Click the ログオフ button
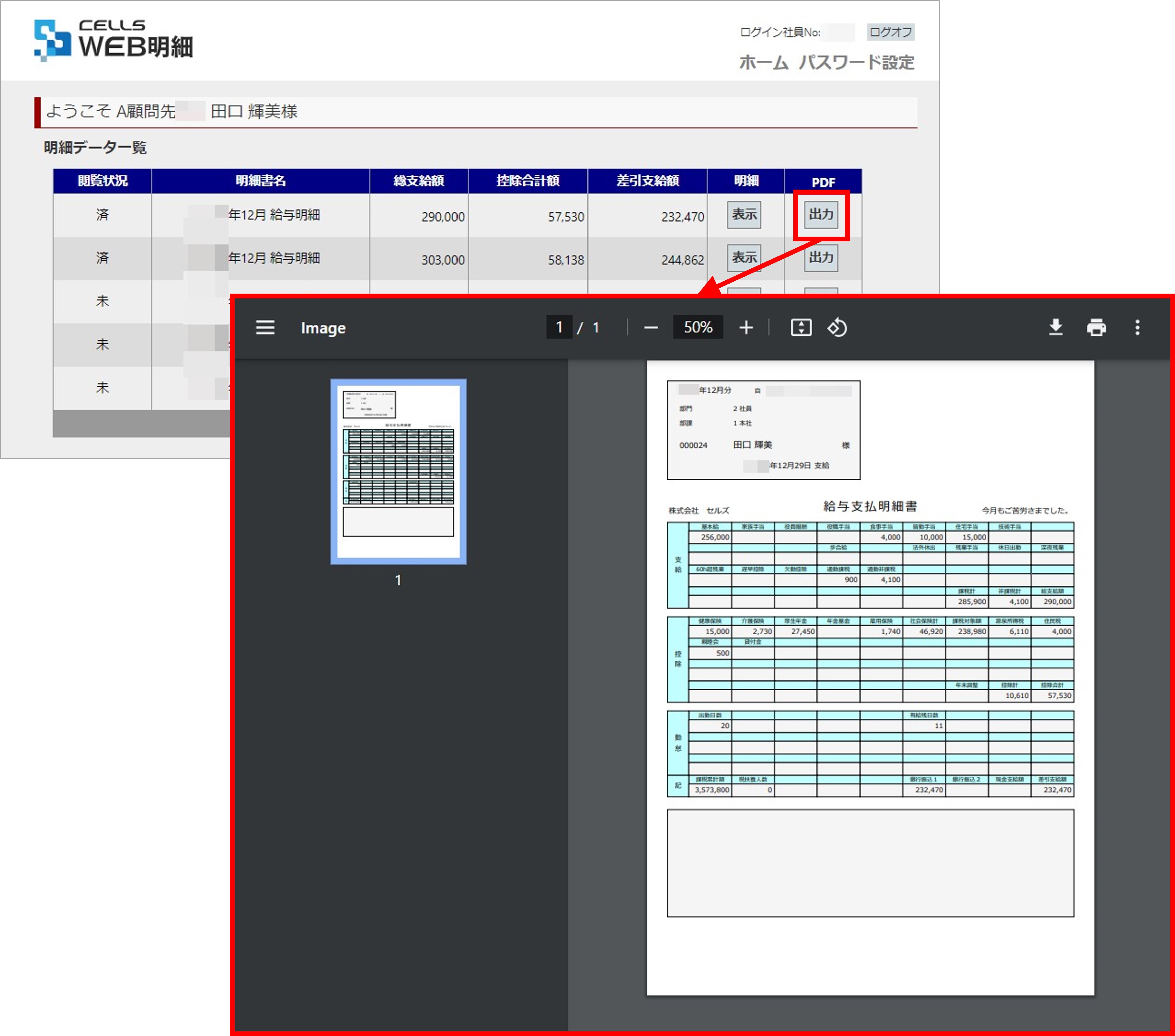This screenshot has width=1175, height=1036. click(x=890, y=32)
